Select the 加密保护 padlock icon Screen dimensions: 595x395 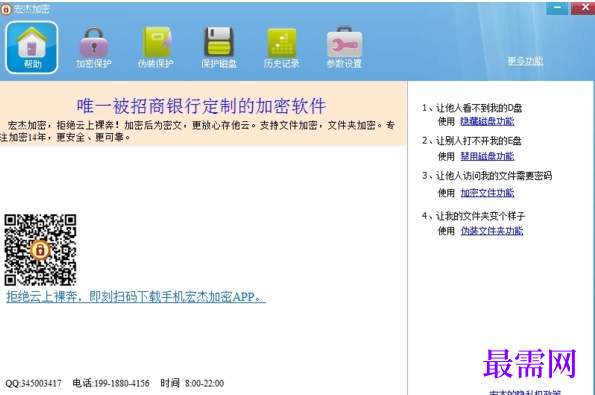pos(94,47)
